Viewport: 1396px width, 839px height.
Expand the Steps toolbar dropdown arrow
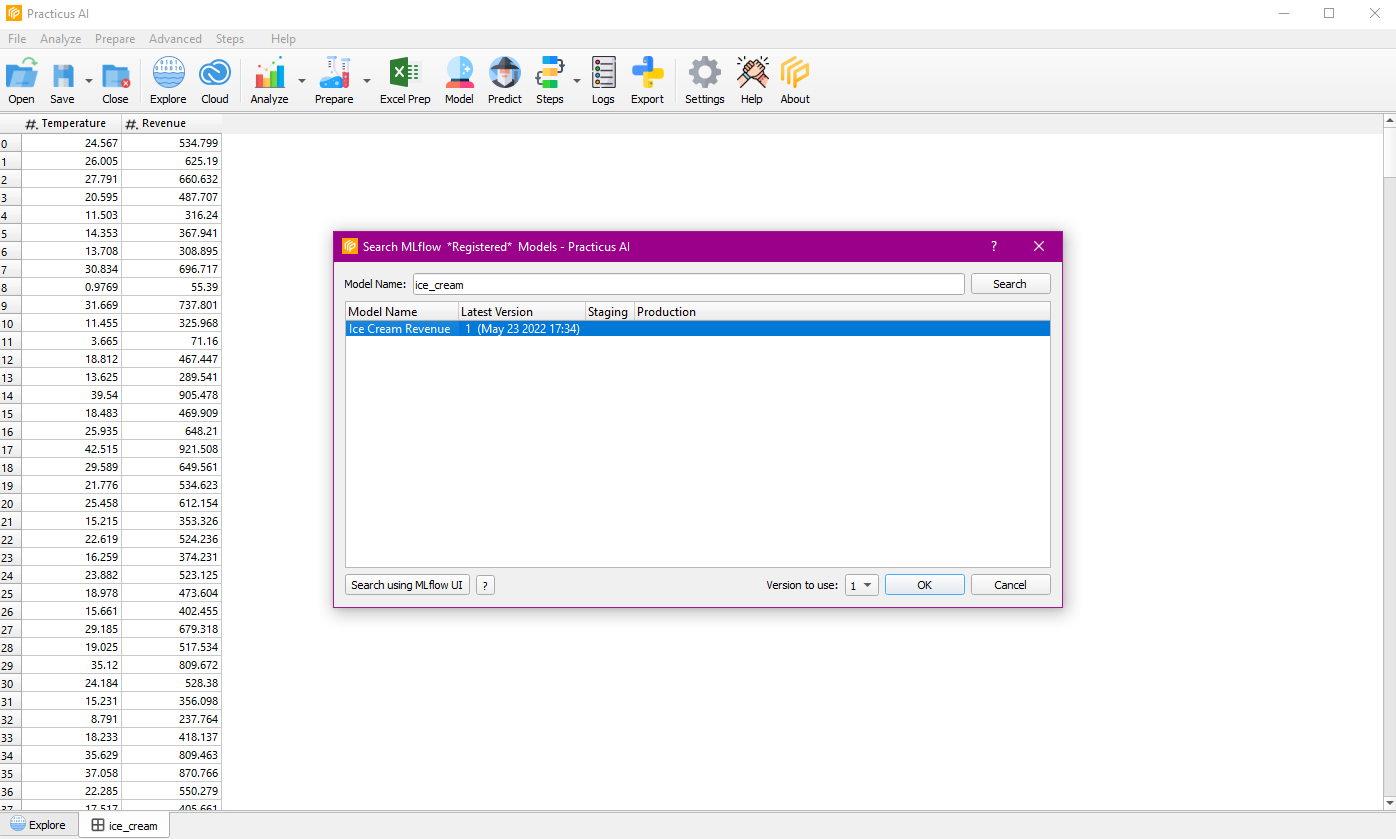(577, 81)
